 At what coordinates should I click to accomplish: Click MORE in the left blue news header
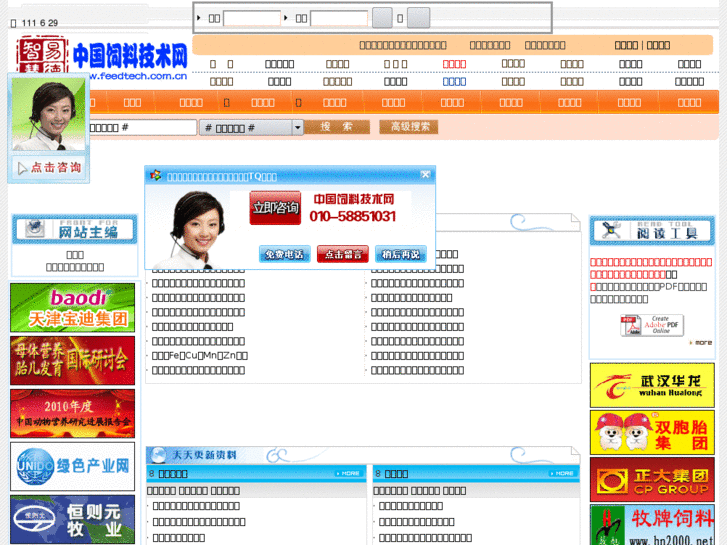coord(348,474)
